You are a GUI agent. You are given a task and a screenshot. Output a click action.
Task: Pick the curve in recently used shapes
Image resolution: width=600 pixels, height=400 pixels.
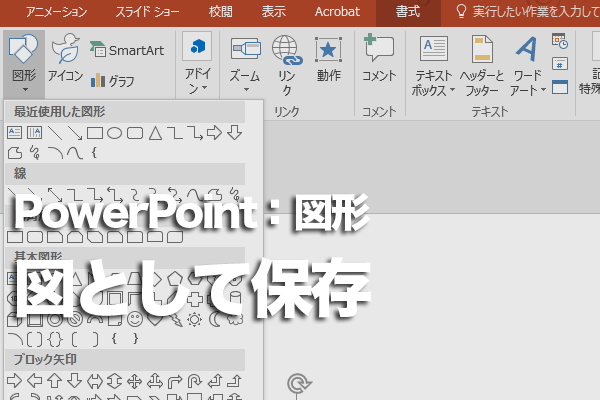pyautogui.click(x=75, y=153)
